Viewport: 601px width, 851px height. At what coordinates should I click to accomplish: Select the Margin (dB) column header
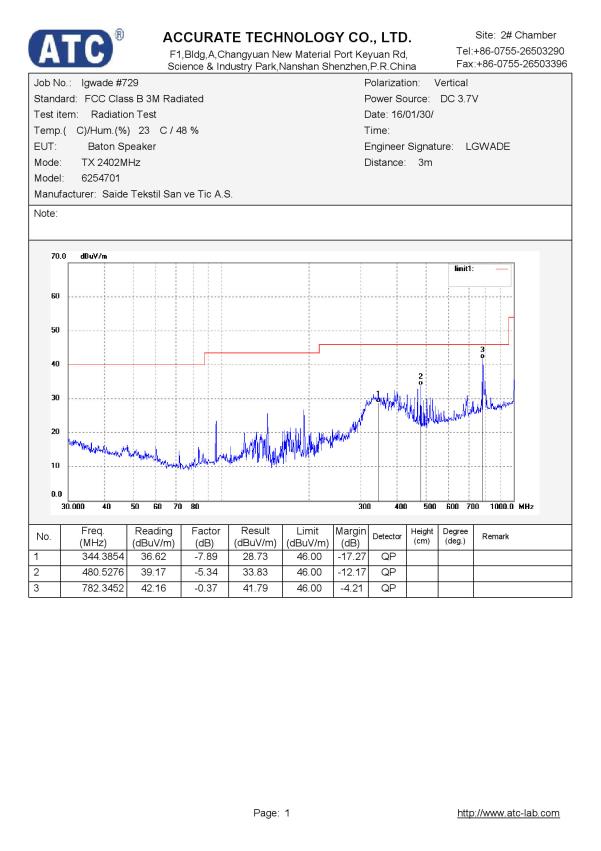pyautogui.click(x=351, y=537)
